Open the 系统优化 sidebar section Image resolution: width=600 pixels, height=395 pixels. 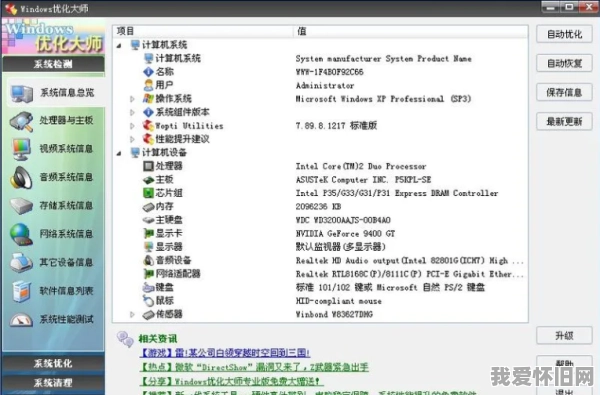pyautogui.click(x=53, y=363)
